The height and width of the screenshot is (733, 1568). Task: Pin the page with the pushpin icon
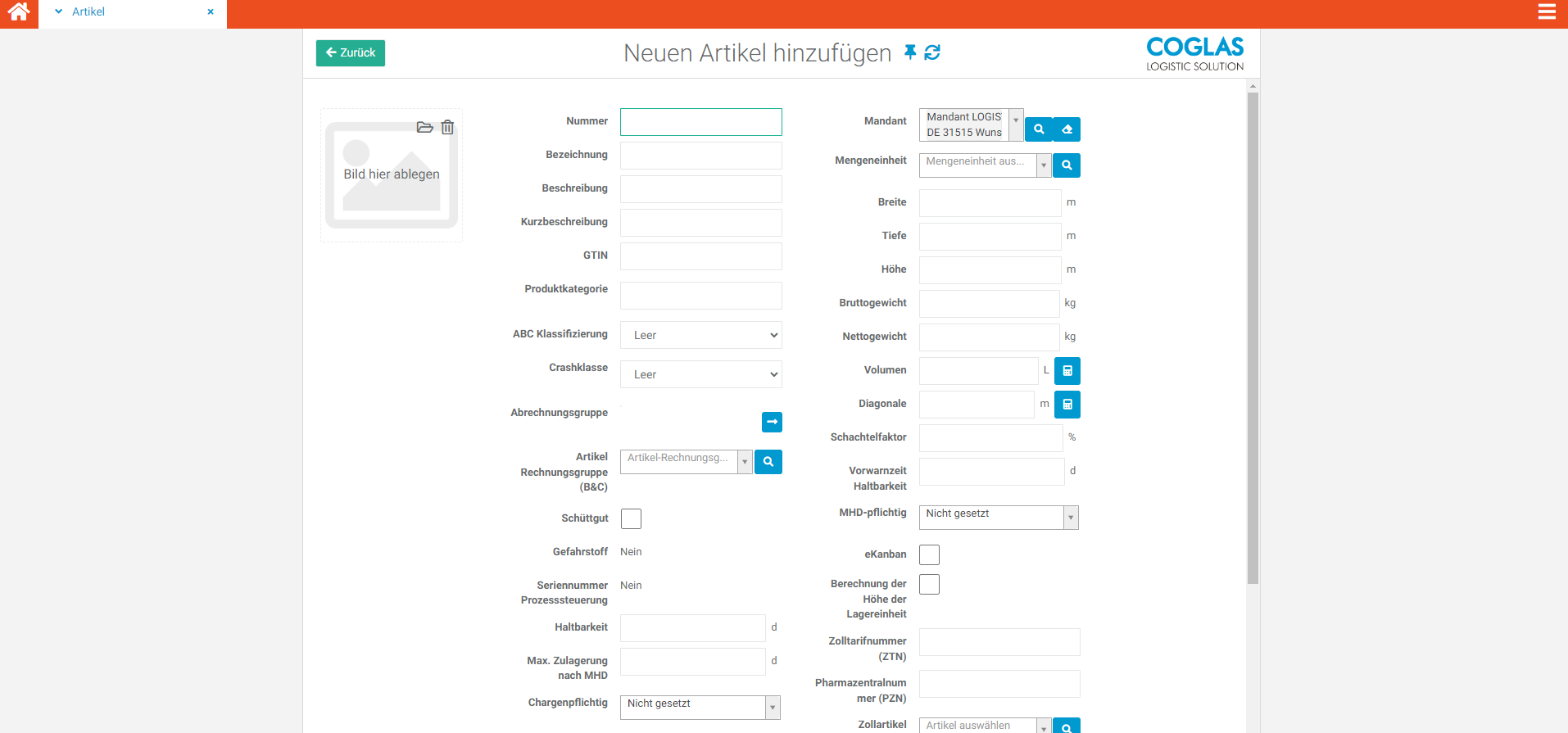910,52
